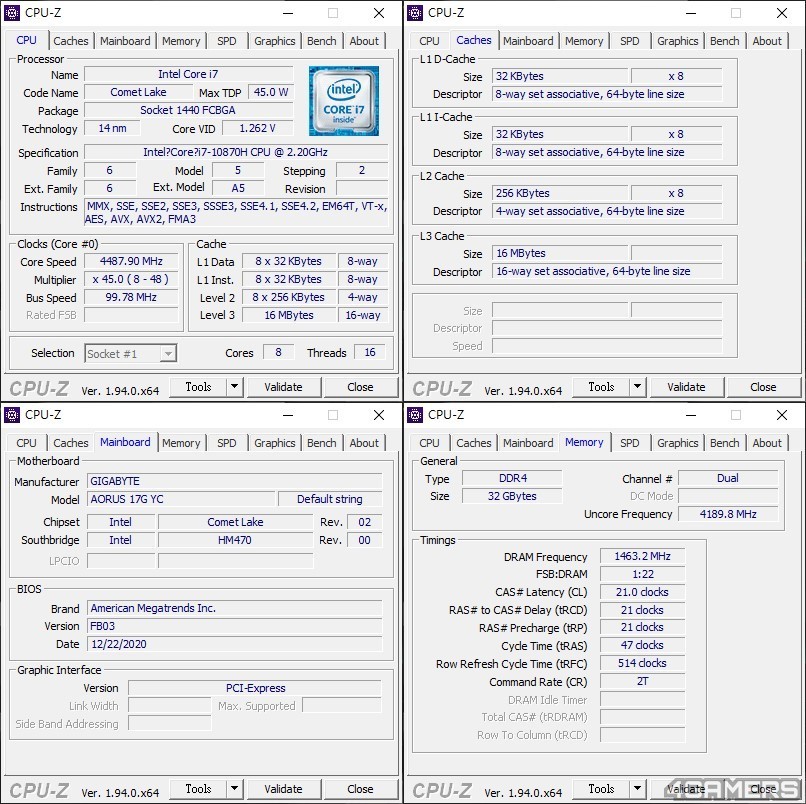This screenshot has width=806, height=804.
Task: Click Uncore Frequency value 4189.8 MHz
Action: (x=728, y=514)
